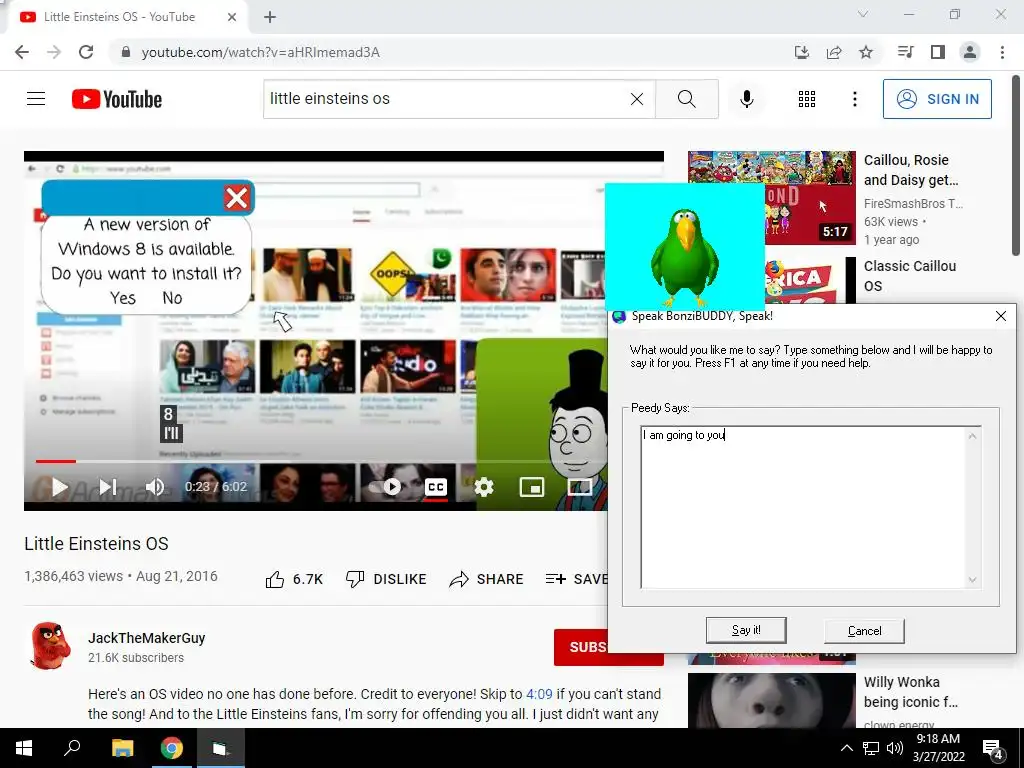Toggle autoplay switch in player

click(385, 487)
